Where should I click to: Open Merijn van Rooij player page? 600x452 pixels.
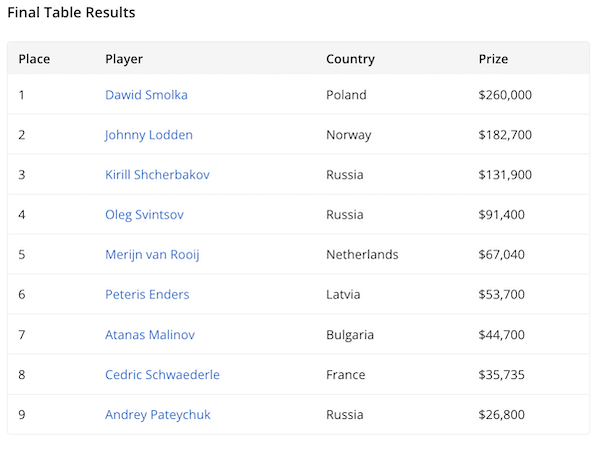tap(152, 255)
